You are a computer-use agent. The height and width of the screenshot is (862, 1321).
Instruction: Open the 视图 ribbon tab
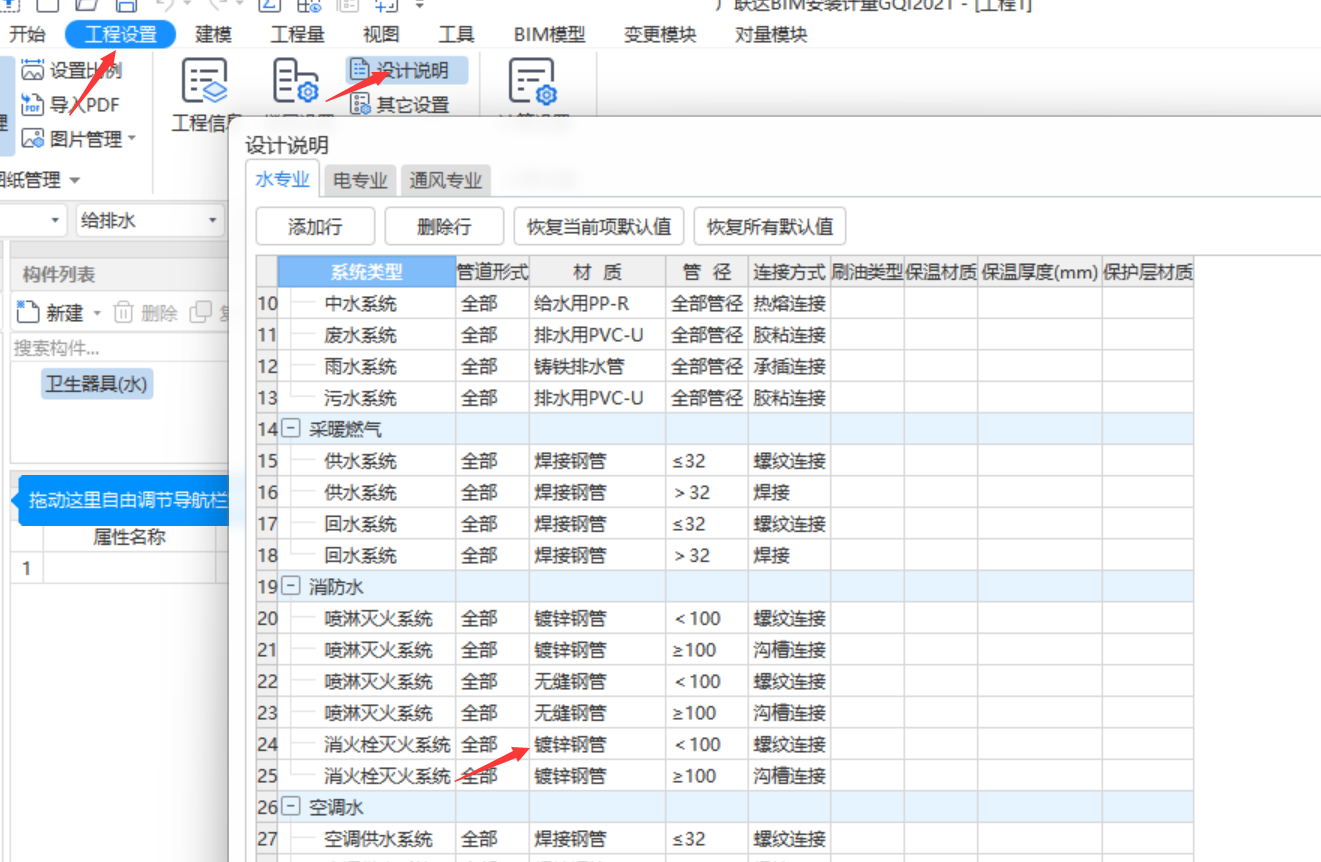point(381,34)
